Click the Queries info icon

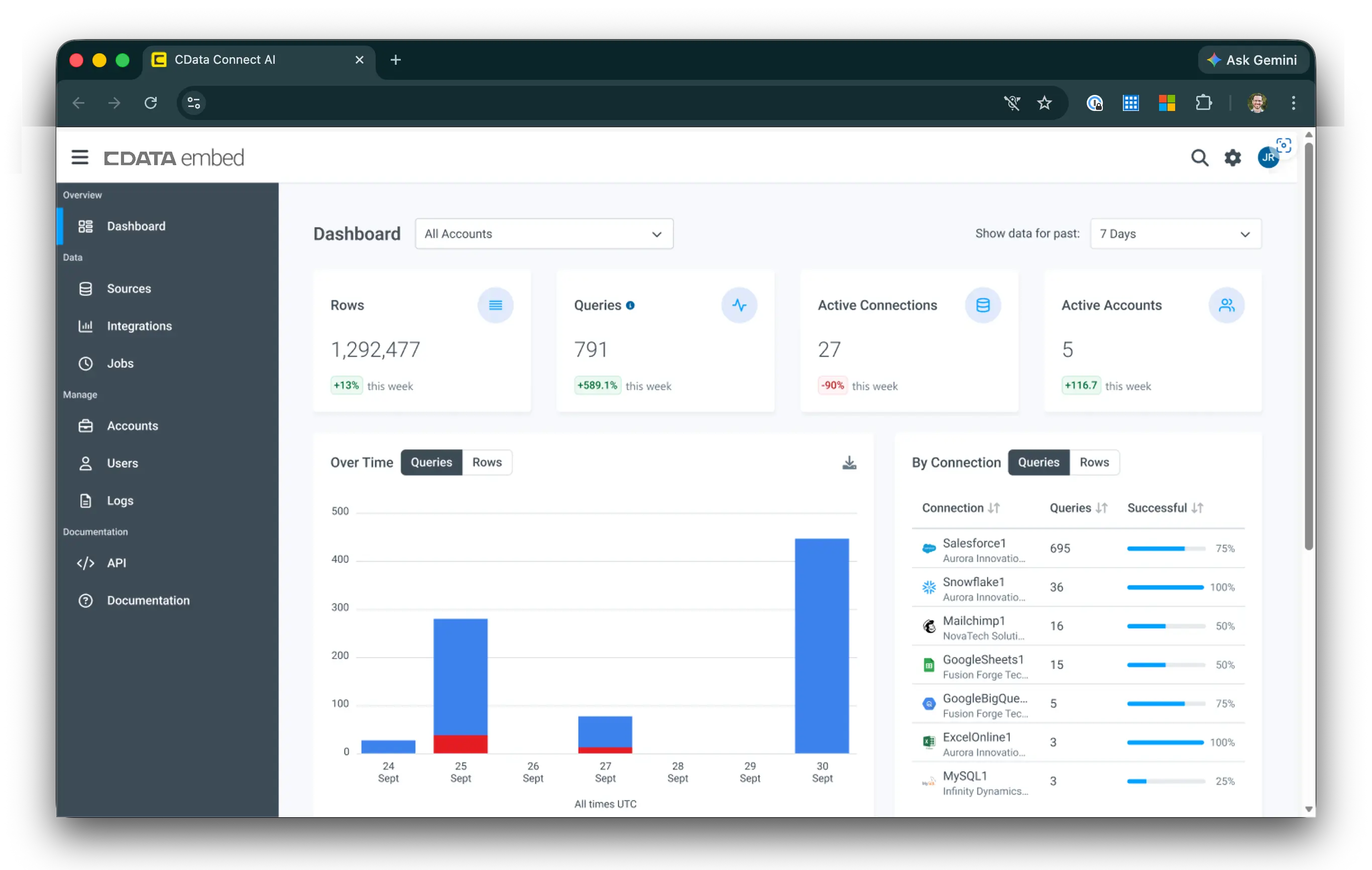(630, 305)
